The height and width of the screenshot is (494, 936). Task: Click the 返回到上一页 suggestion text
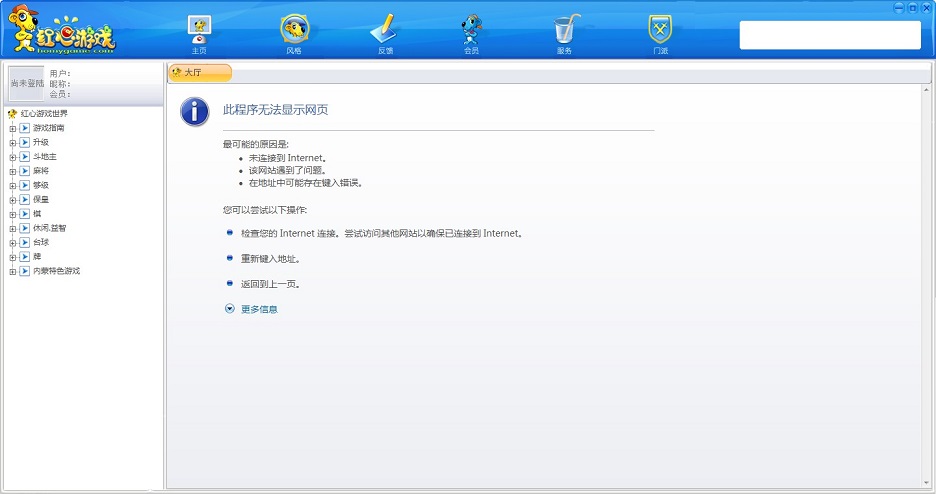tap(270, 284)
